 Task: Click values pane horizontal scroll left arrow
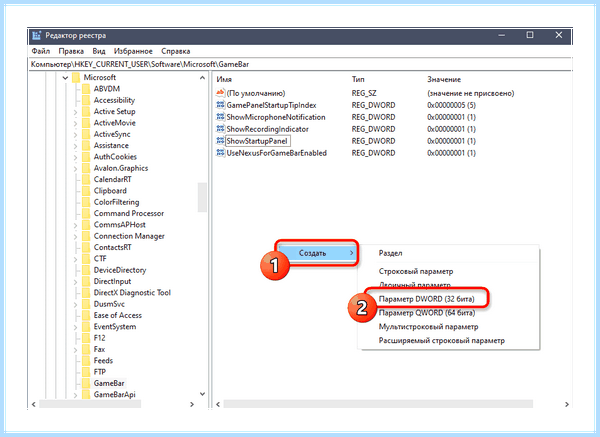coord(218,404)
